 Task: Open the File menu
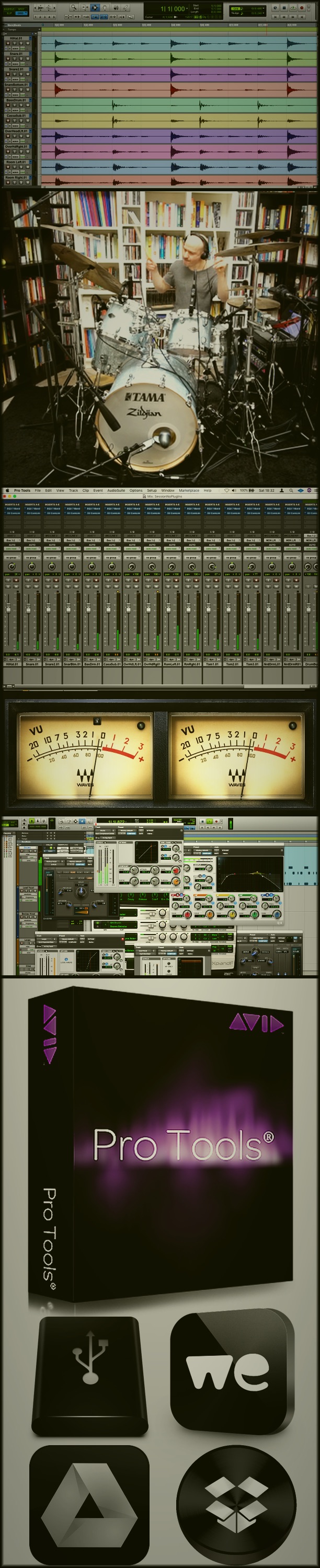pyautogui.click(x=38, y=490)
